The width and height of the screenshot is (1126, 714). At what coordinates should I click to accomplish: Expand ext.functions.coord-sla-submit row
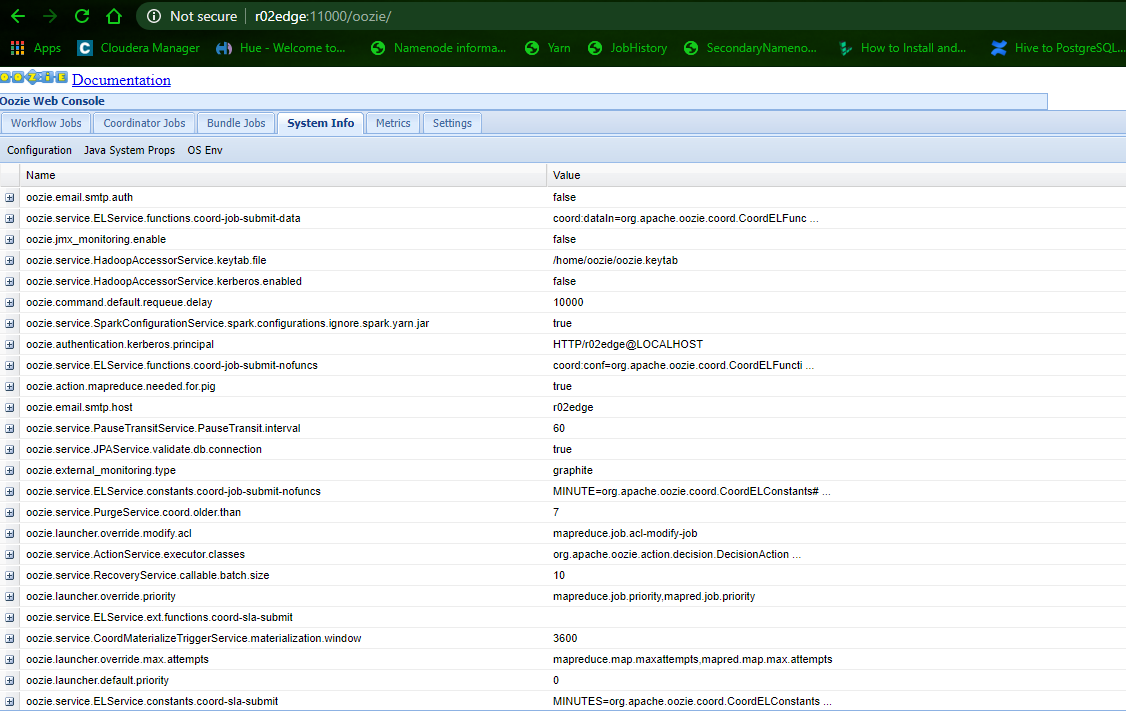pos(9,618)
